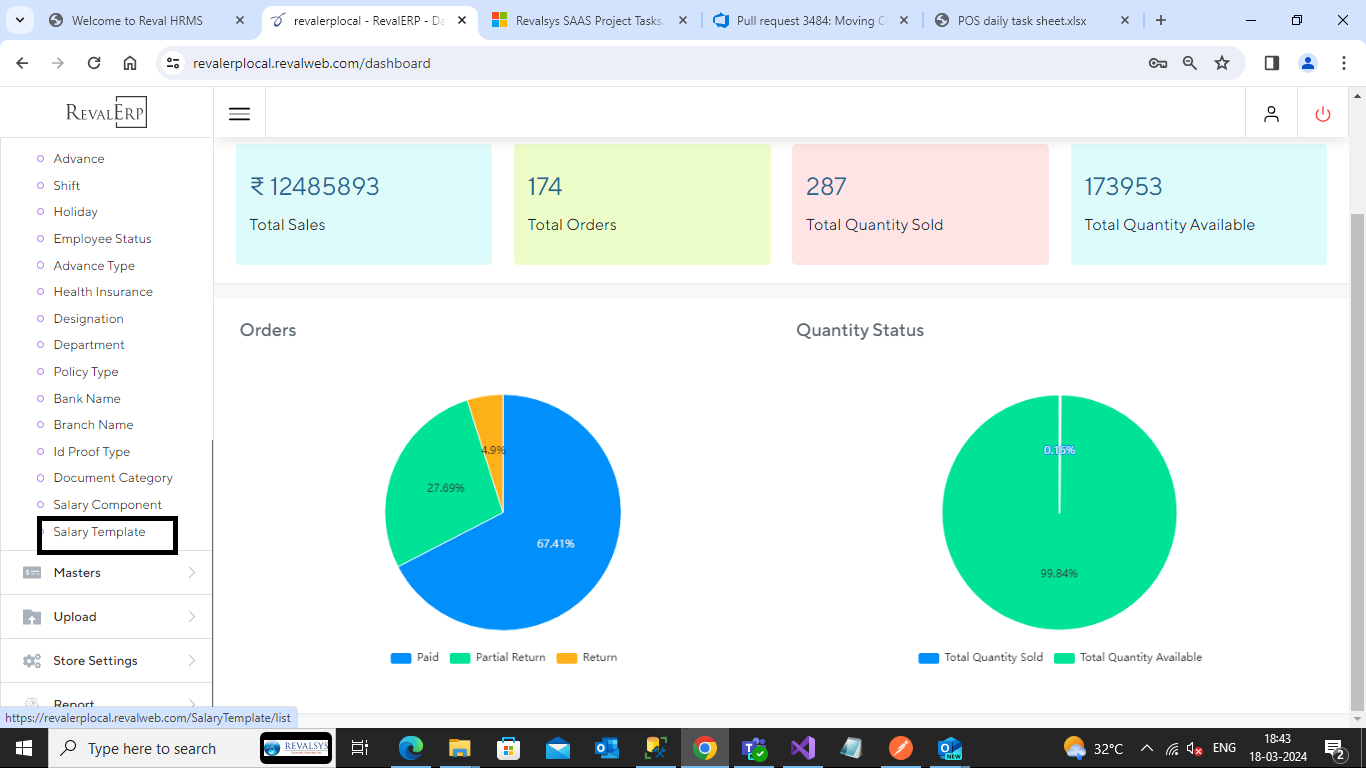Click the red power logout icon
The width and height of the screenshot is (1366, 768).
click(1323, 114)
